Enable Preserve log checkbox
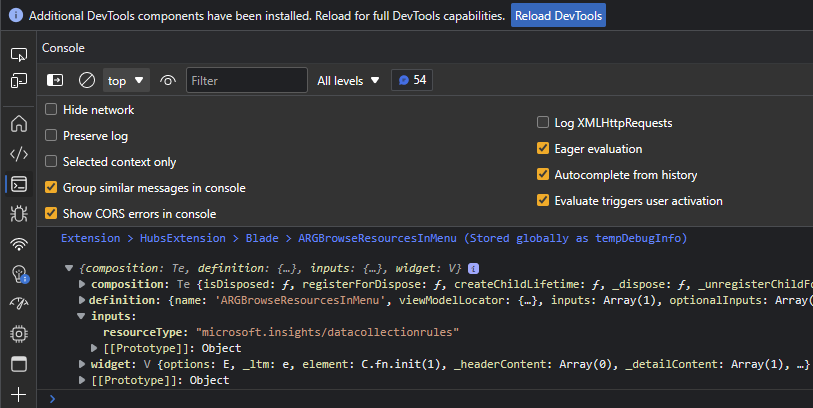The width and height of the screenshot is (813, 408). tap(51, 135)
